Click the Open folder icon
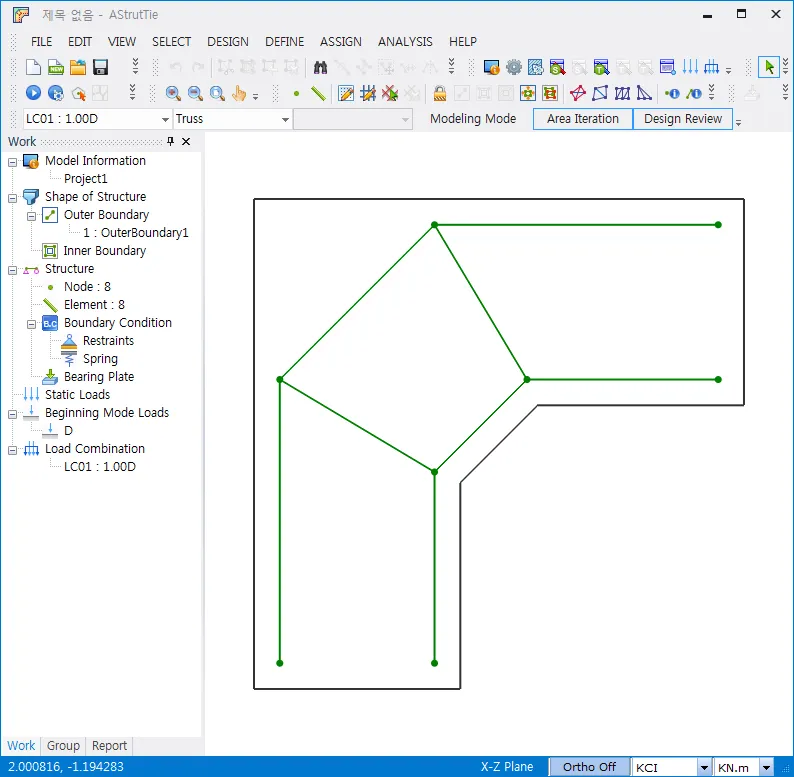Screen dimensions: 794x777 tap(78, 67)
